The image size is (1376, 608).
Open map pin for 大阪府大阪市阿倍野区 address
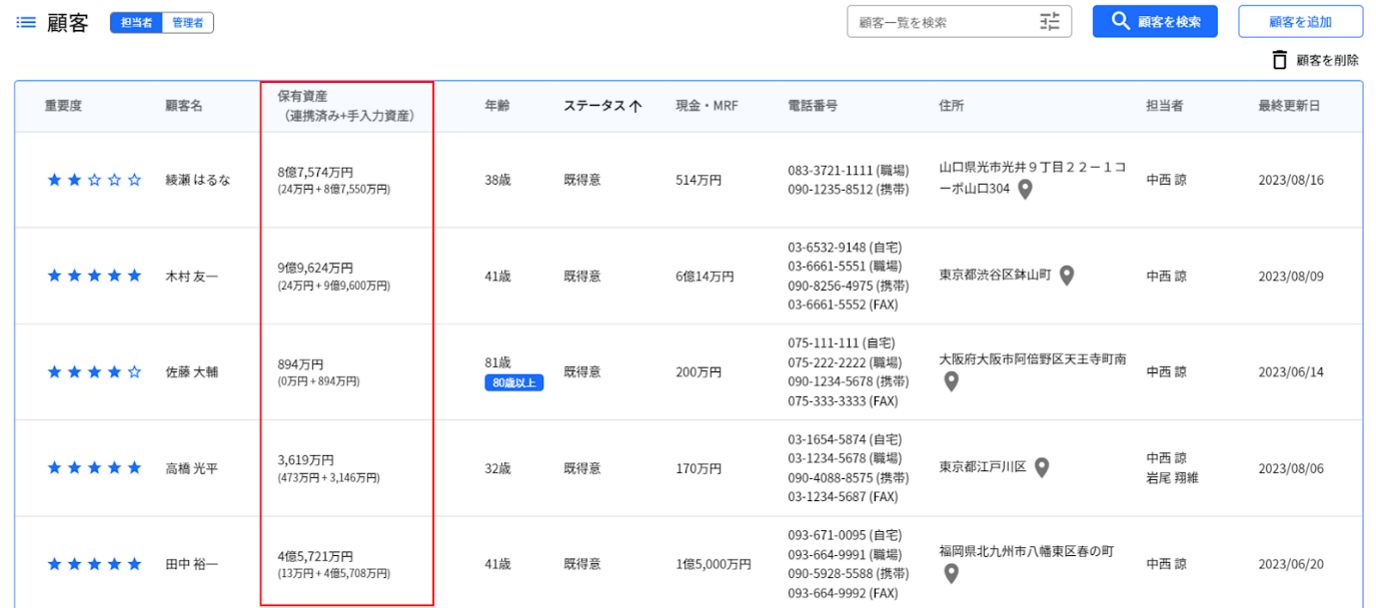click(951, 381)
